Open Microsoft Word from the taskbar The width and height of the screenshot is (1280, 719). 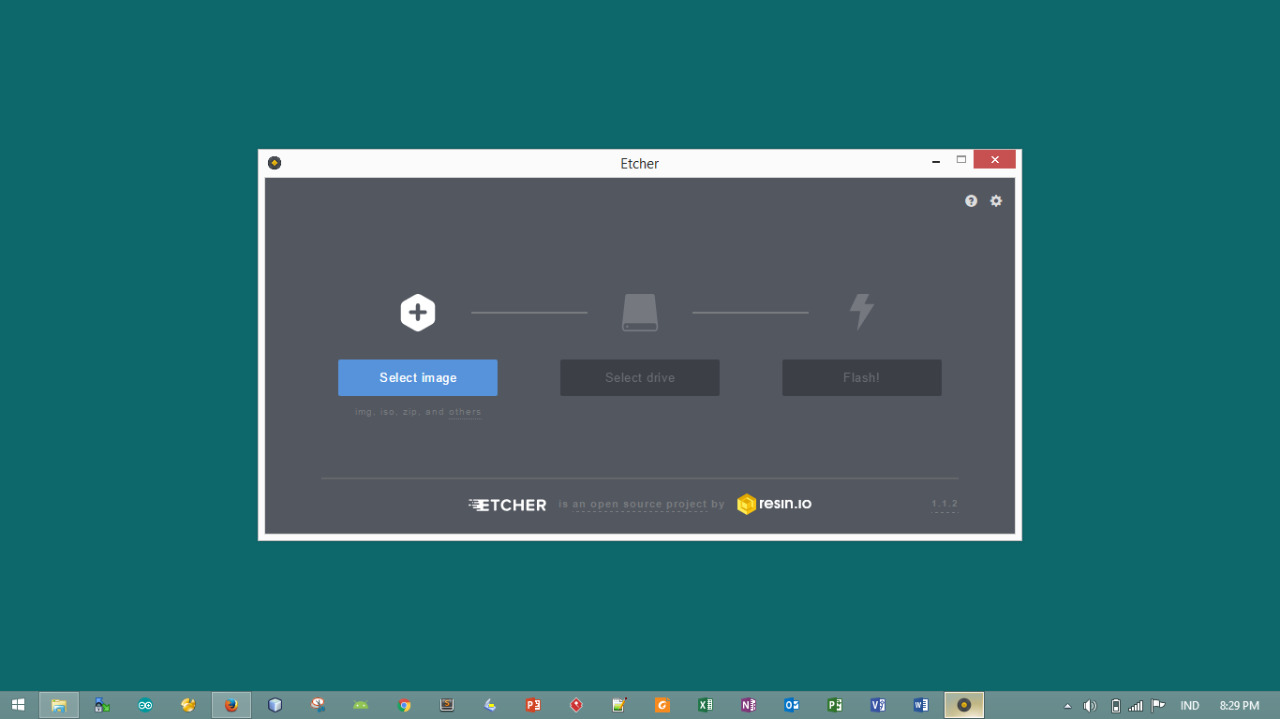pos(920,705)
